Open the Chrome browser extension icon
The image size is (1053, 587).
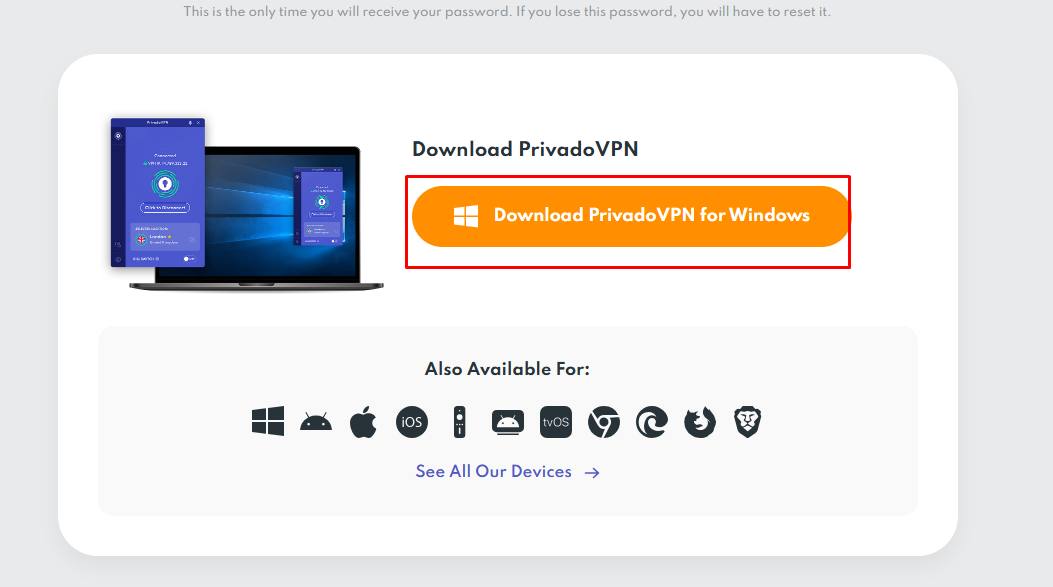pyautogui.click(x=603, y=421)
